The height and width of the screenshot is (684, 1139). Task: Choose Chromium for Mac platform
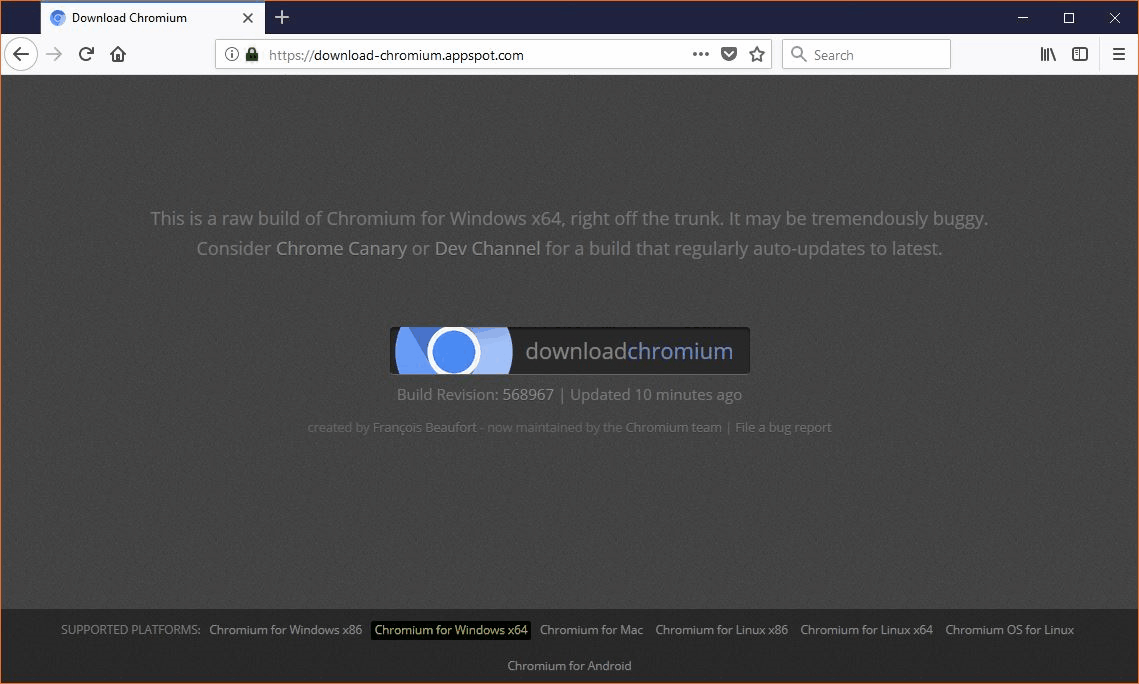tap(591, 630)
